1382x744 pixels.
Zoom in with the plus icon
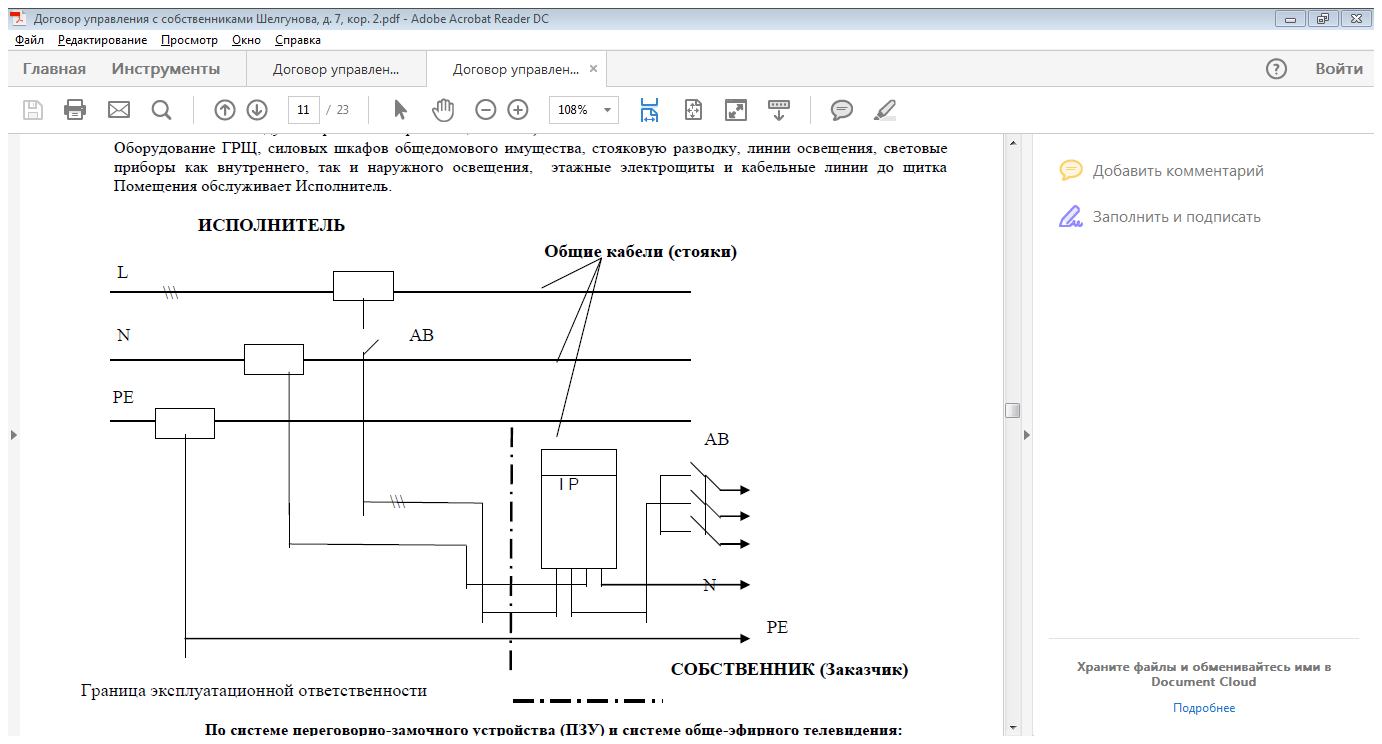tap(517, 110)
